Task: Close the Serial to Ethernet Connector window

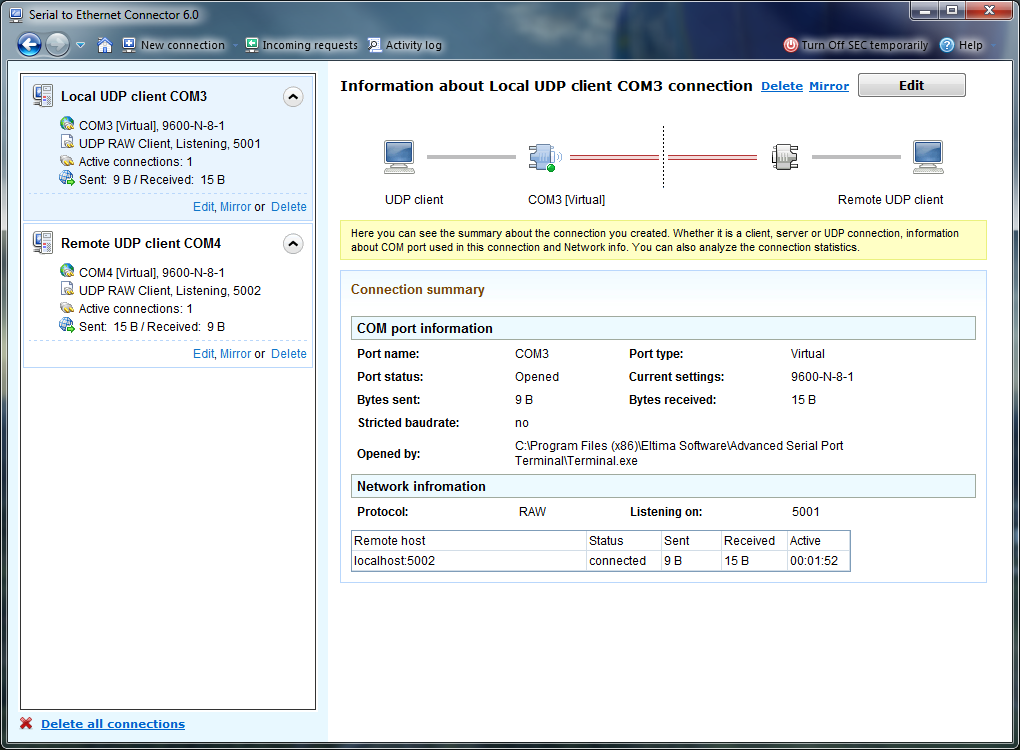Action: pyautogui.click(x=989, y=10)
